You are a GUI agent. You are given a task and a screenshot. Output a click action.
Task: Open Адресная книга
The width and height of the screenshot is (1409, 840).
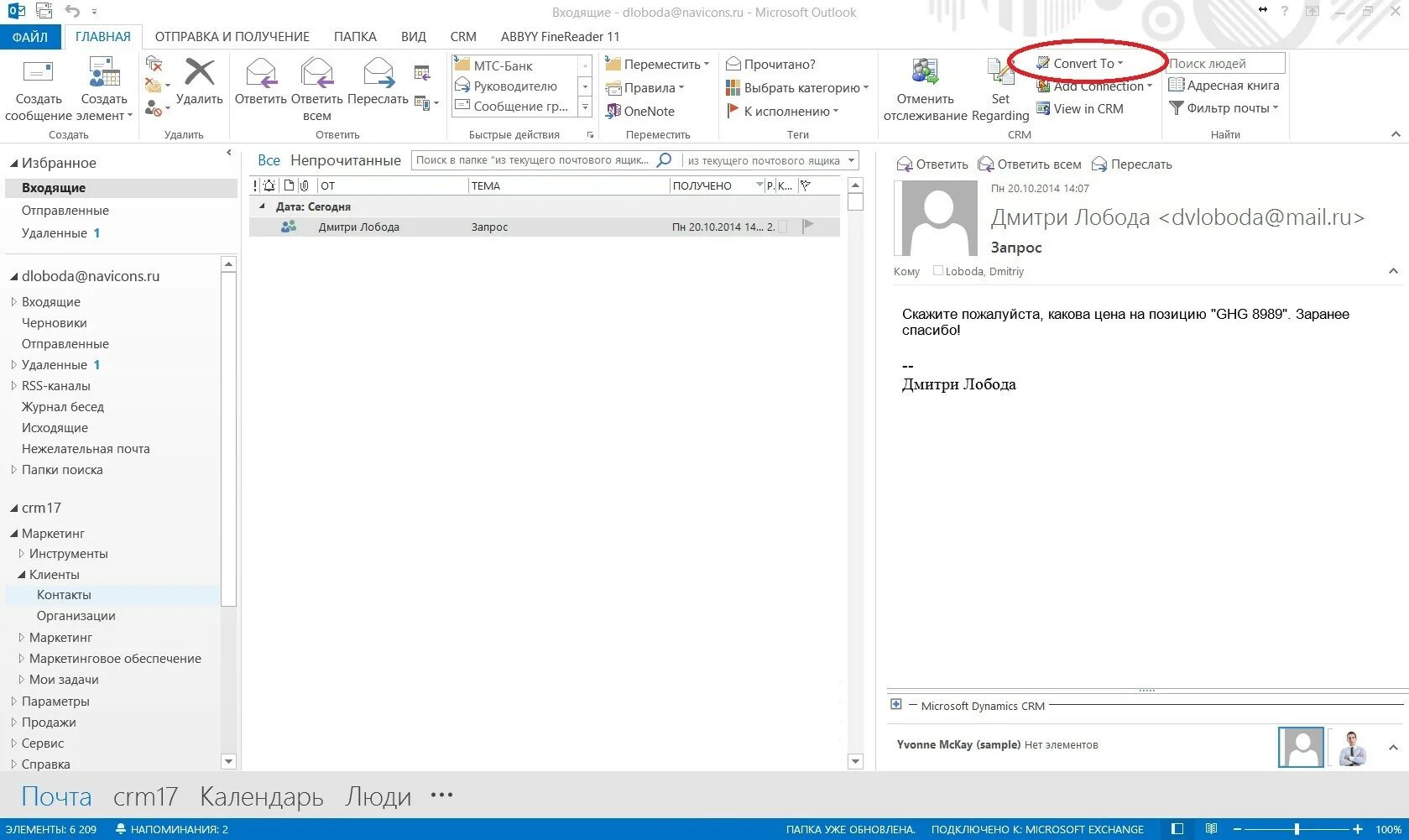click(1224, 85)
